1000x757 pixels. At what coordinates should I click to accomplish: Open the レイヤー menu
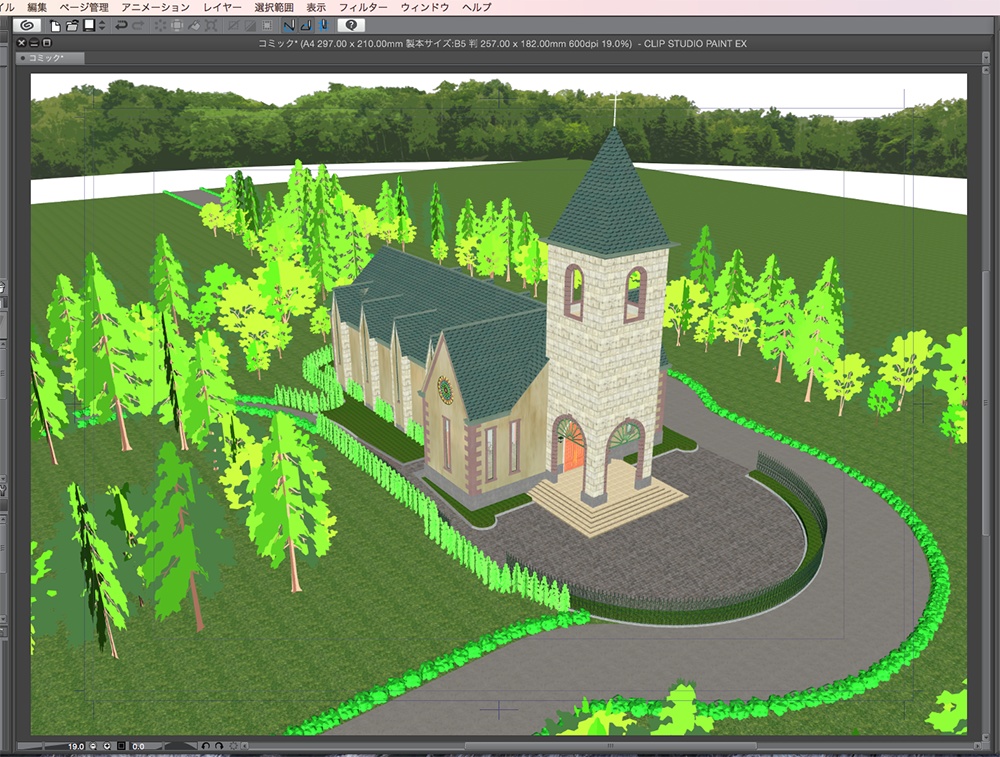pos(223,7)
